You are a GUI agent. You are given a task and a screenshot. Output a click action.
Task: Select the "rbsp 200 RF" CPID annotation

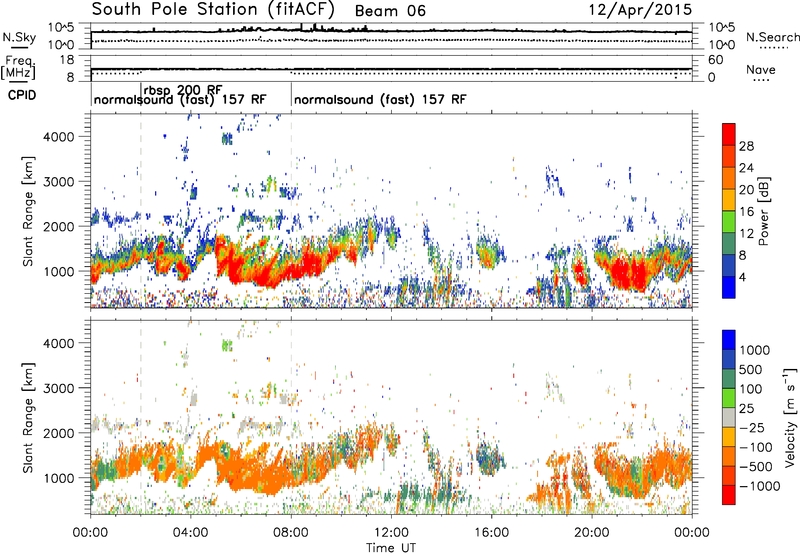point(183,90)
